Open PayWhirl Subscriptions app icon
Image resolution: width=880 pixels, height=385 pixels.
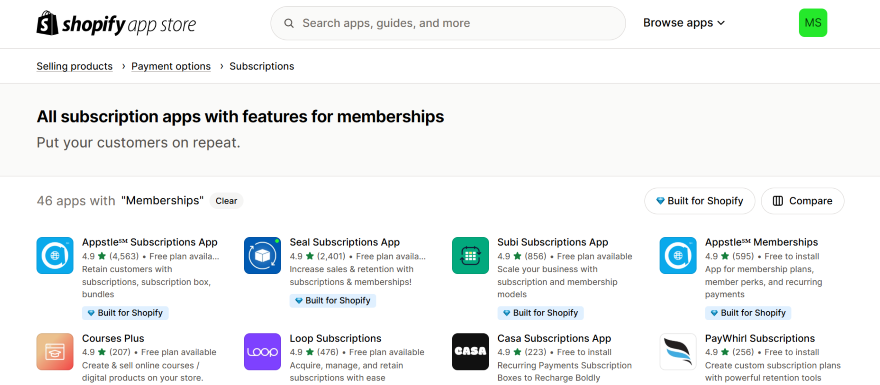click(678, 352)
